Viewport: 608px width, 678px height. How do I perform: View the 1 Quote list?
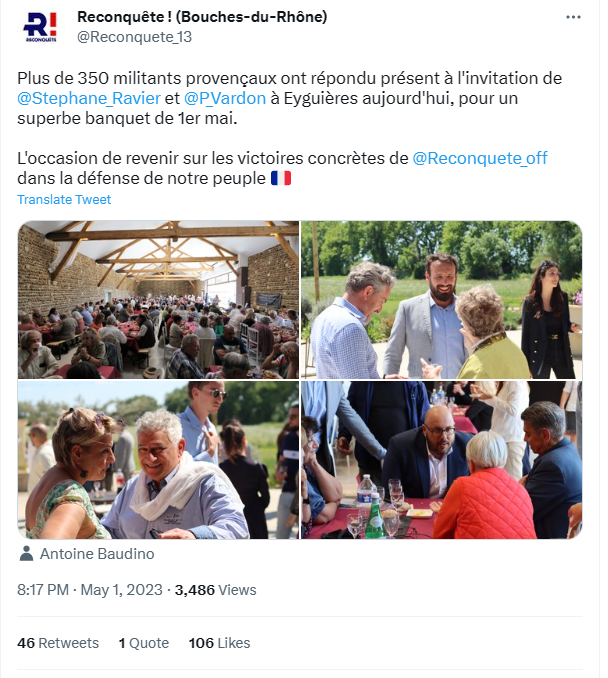coord(144,643)
